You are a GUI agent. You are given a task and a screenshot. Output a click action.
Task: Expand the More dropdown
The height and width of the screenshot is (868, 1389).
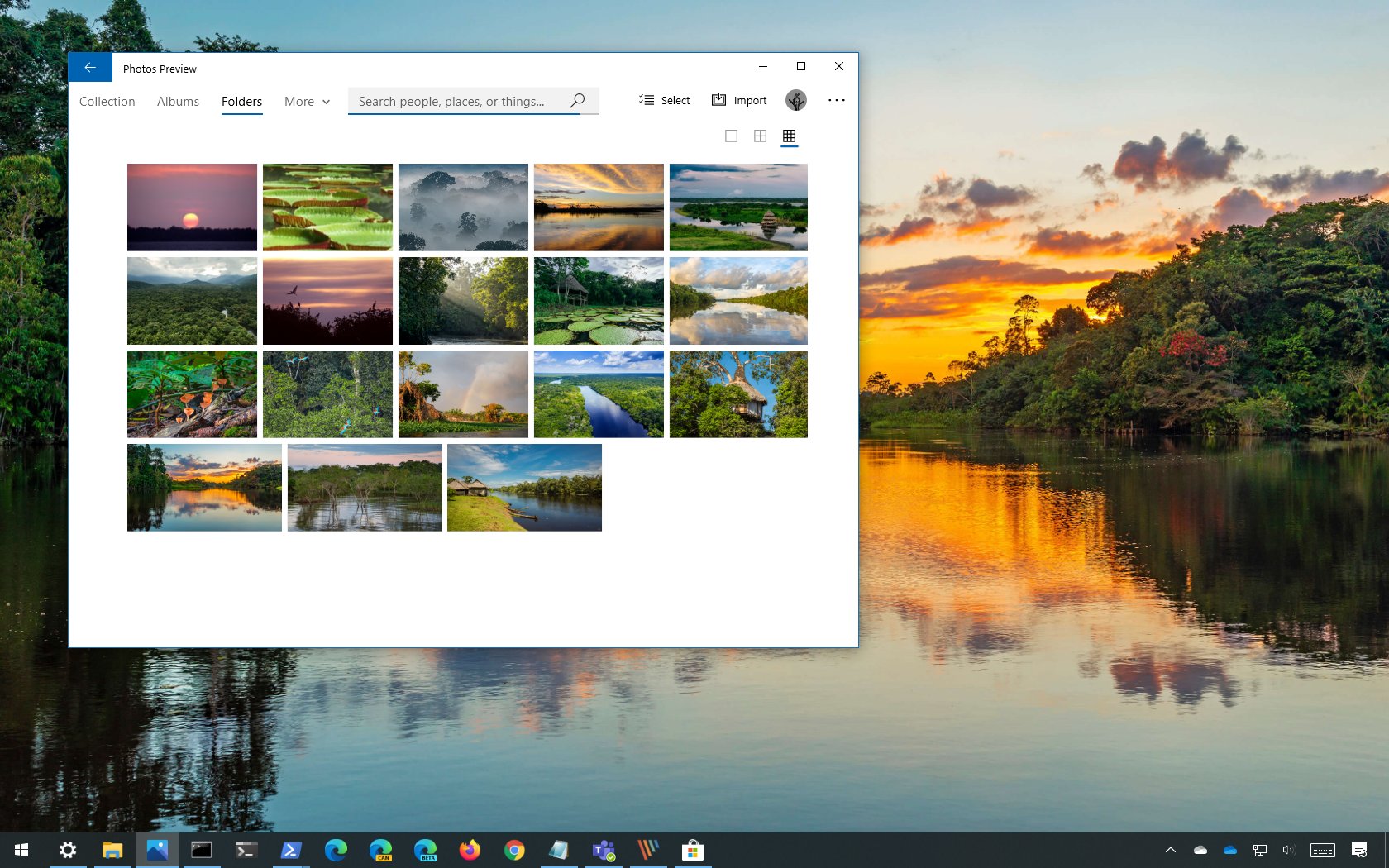tap(307, 102)
